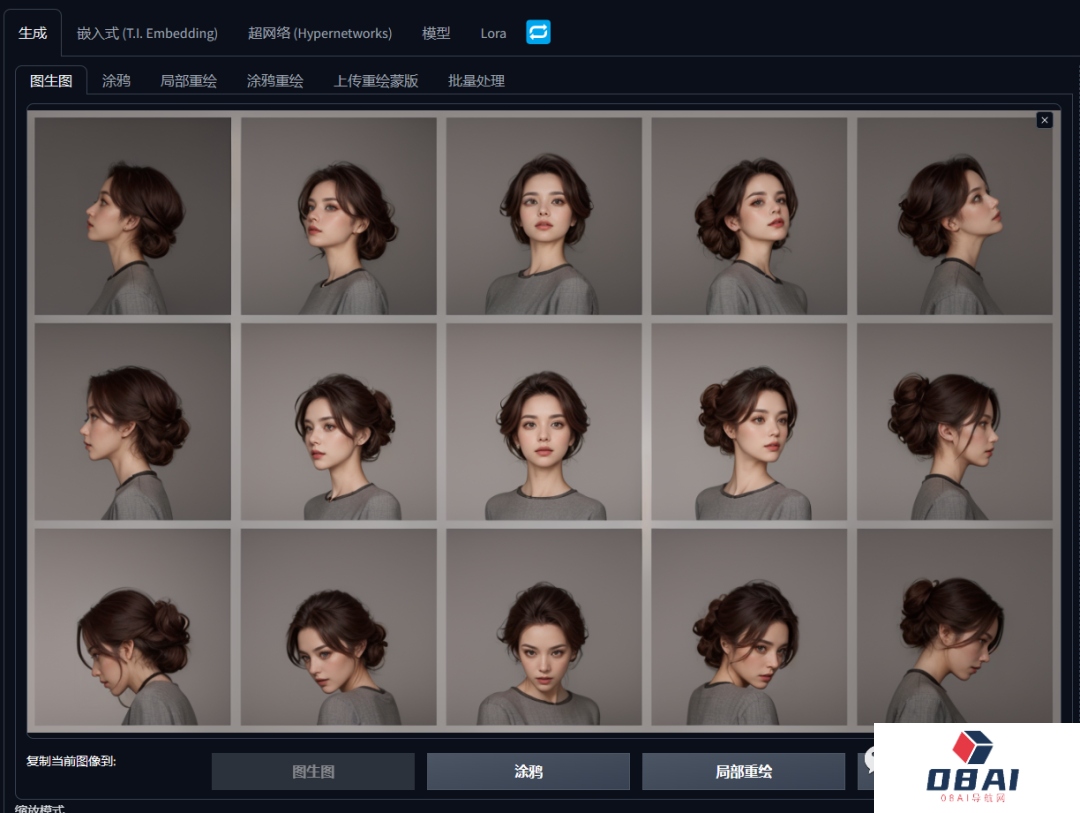Open the 涂鸦重绘 sub-tab

pos(275,81)
